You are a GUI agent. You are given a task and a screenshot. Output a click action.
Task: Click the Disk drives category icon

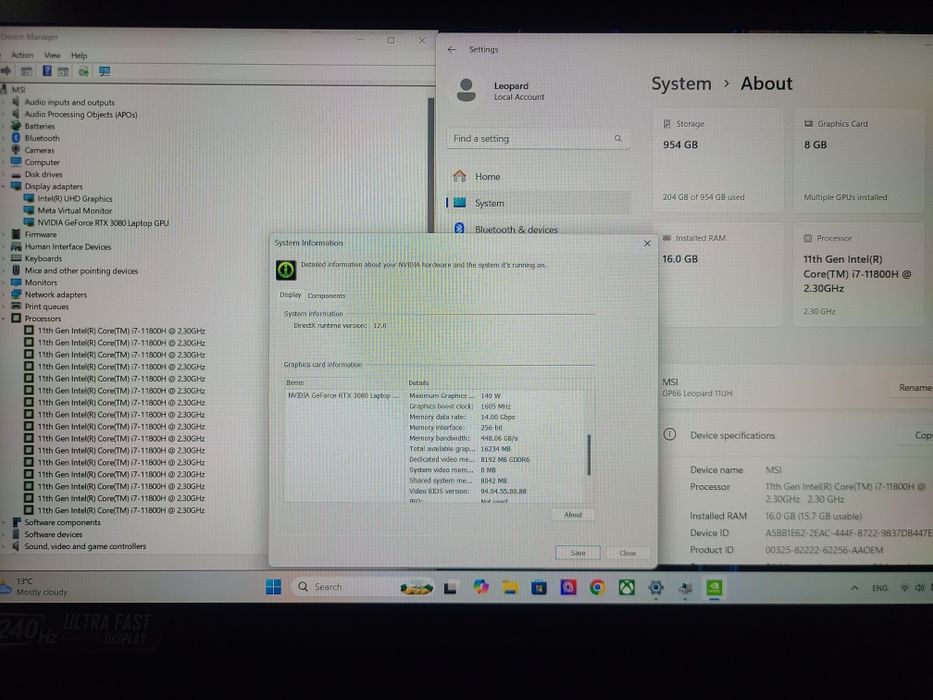(16, 174)
